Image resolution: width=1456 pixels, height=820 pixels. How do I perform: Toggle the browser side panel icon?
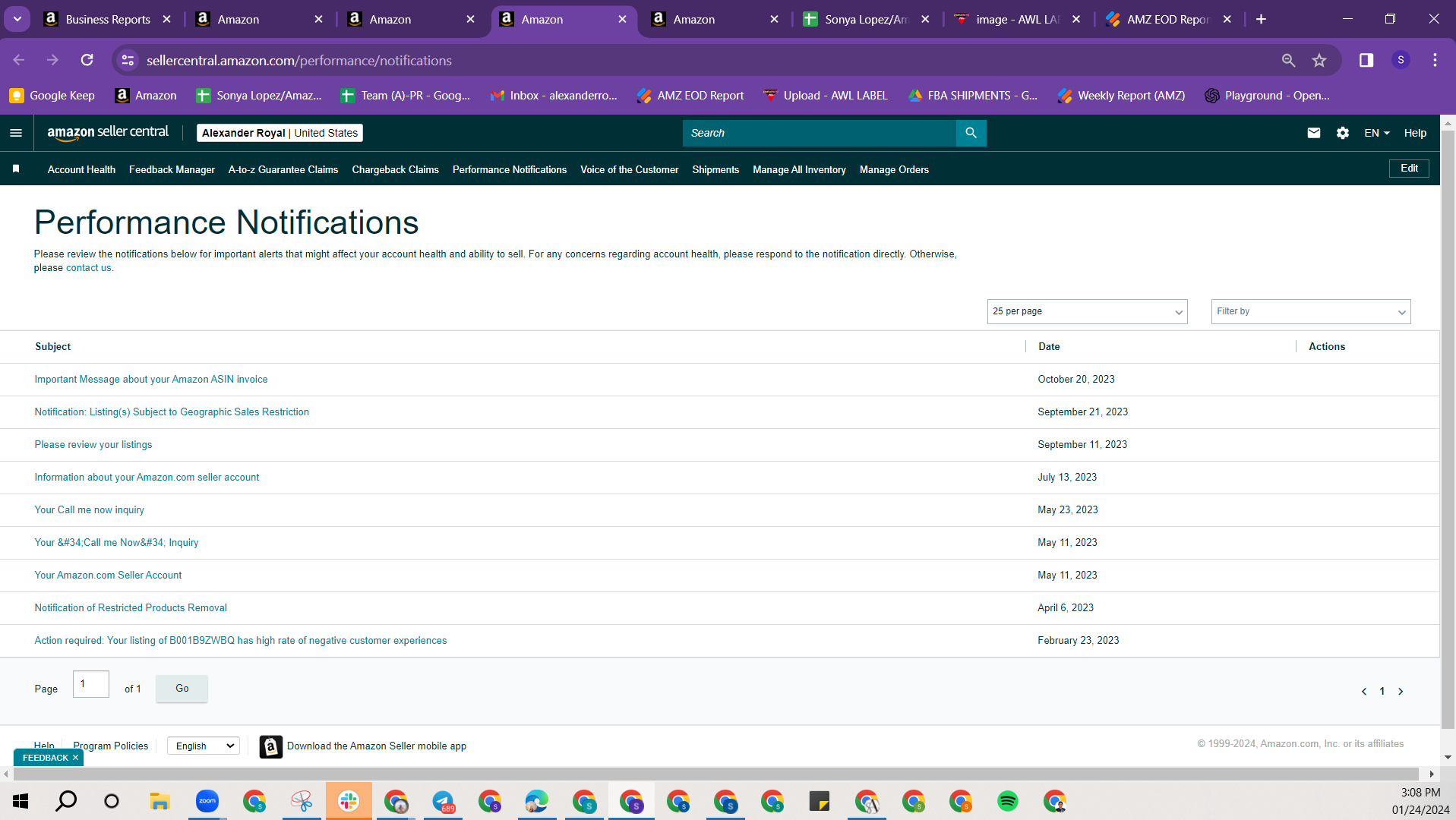click(x=1366, y=60)
